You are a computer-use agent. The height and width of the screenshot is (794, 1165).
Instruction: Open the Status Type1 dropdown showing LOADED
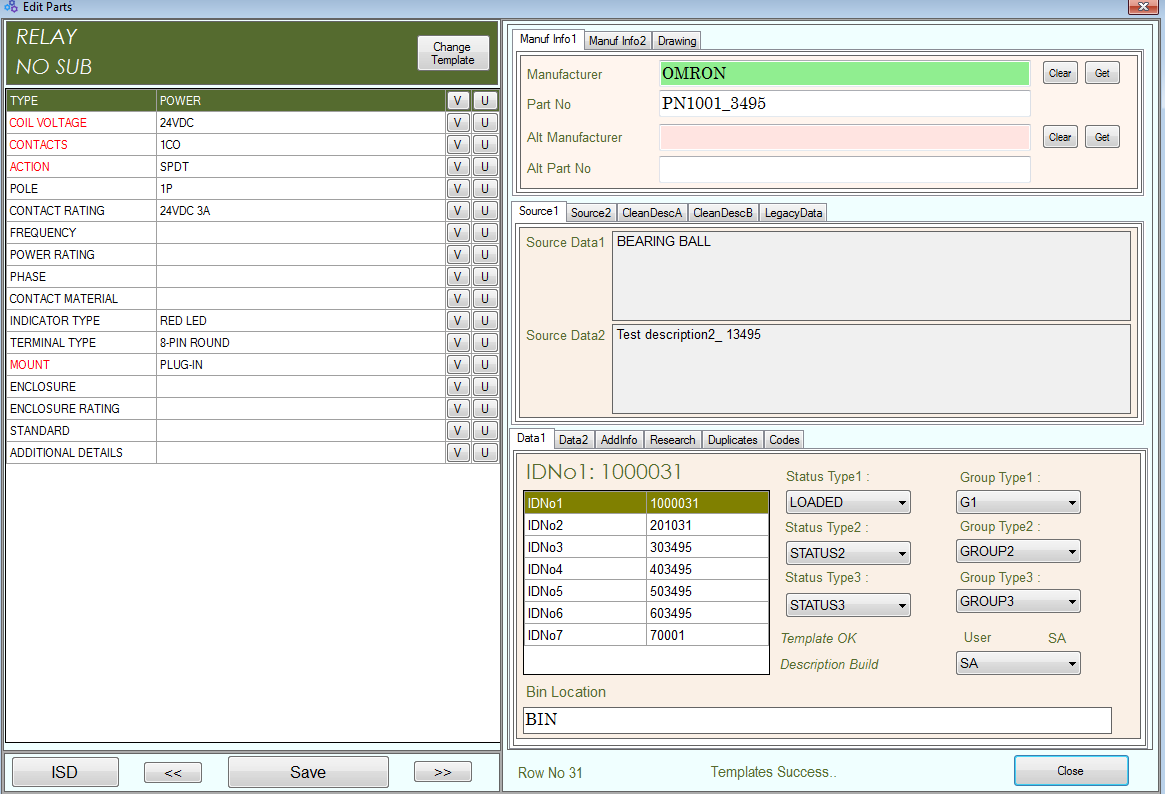848,502
